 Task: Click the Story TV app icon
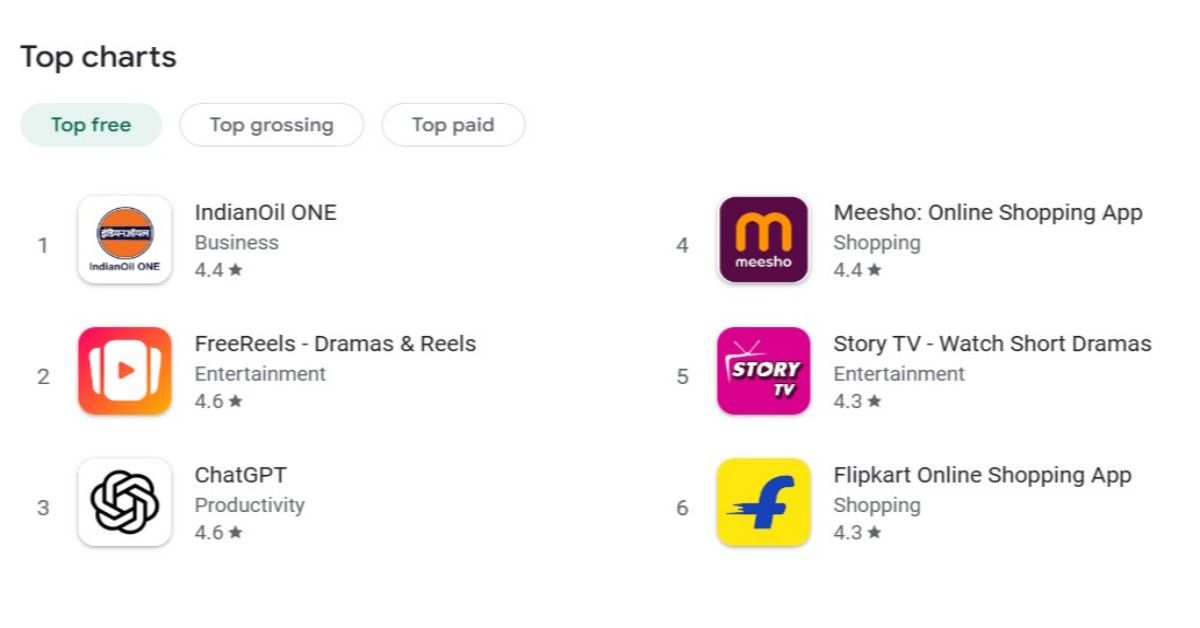(763, 372)
